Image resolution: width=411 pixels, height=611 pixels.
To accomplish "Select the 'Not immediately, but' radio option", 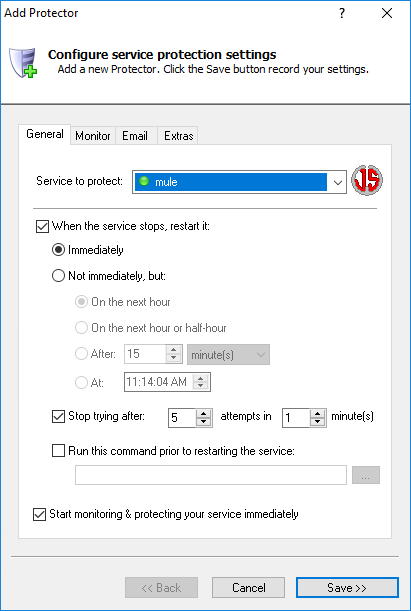I will coord(58,276).
